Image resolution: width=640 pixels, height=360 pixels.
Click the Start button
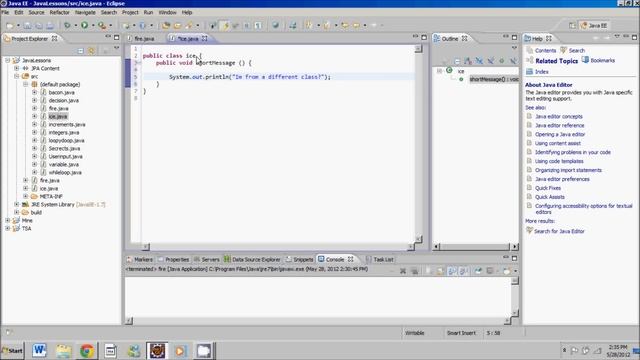click(12, 351)
